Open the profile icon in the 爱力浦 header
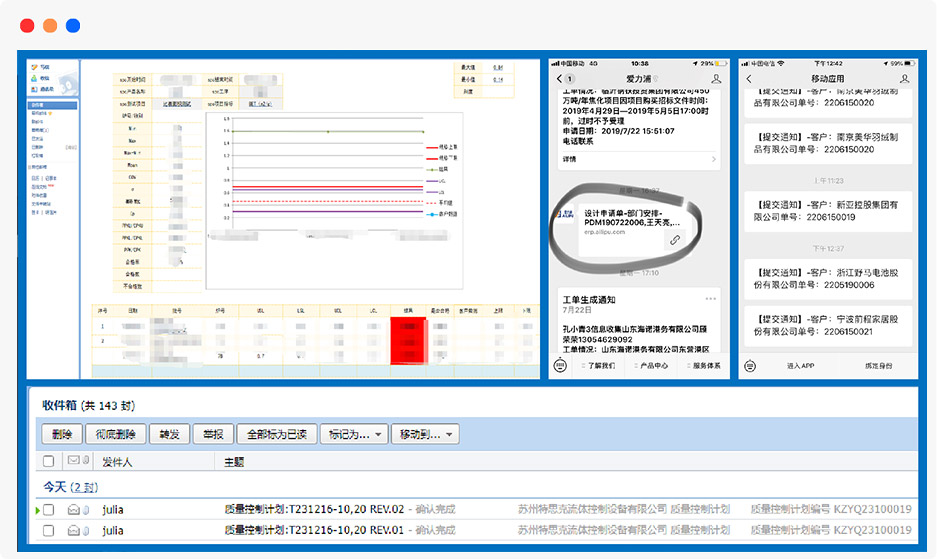Screen dimensions: 937x559 [x=716, y=78]
